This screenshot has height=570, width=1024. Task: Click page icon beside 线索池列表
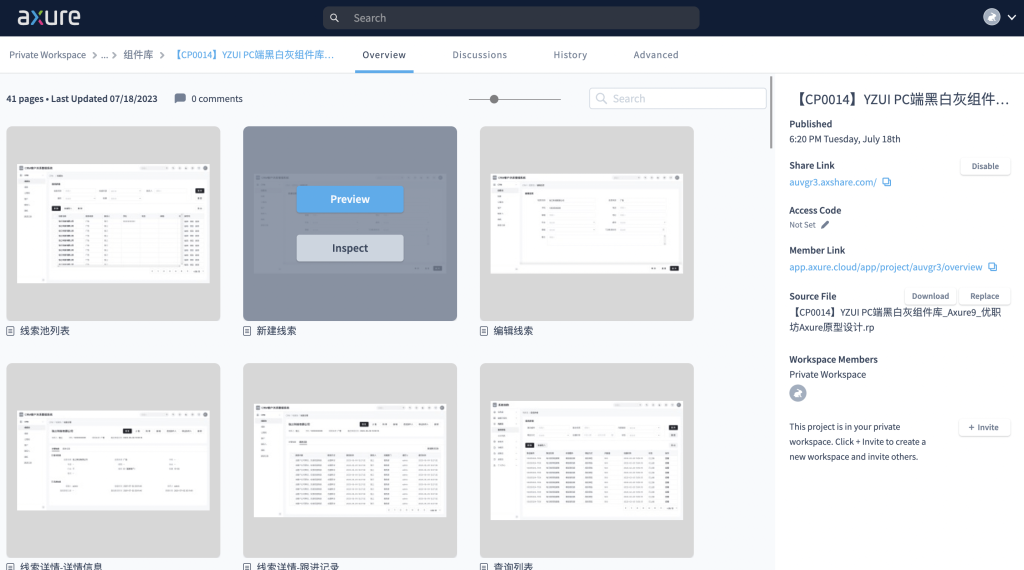[11, 331]
